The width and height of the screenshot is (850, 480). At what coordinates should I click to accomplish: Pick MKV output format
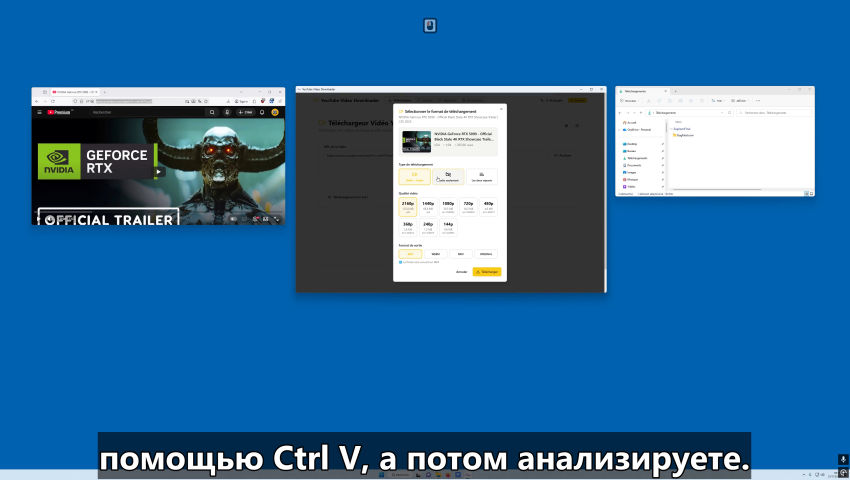click(x=461, y=254)
